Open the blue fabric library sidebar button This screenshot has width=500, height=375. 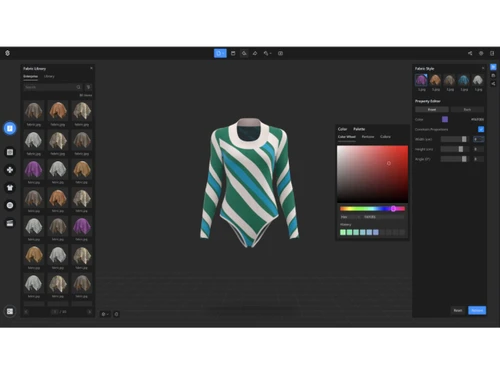coord(10,128)
